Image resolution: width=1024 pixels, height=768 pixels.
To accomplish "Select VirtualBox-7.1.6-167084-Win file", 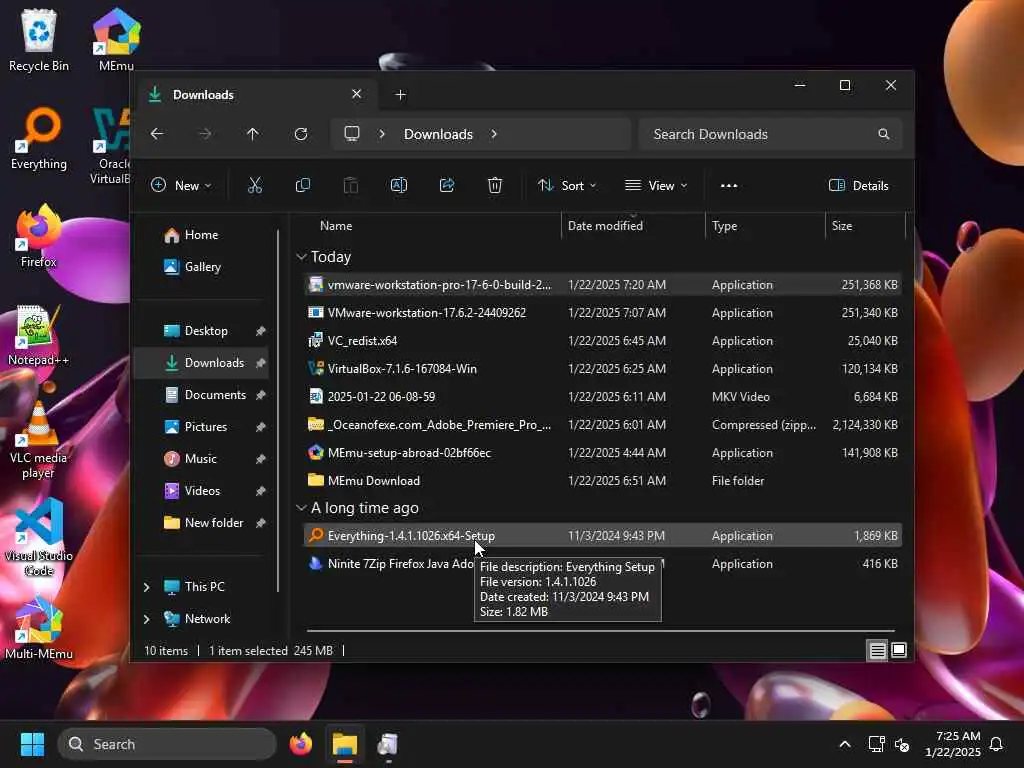I will (603, 369).
